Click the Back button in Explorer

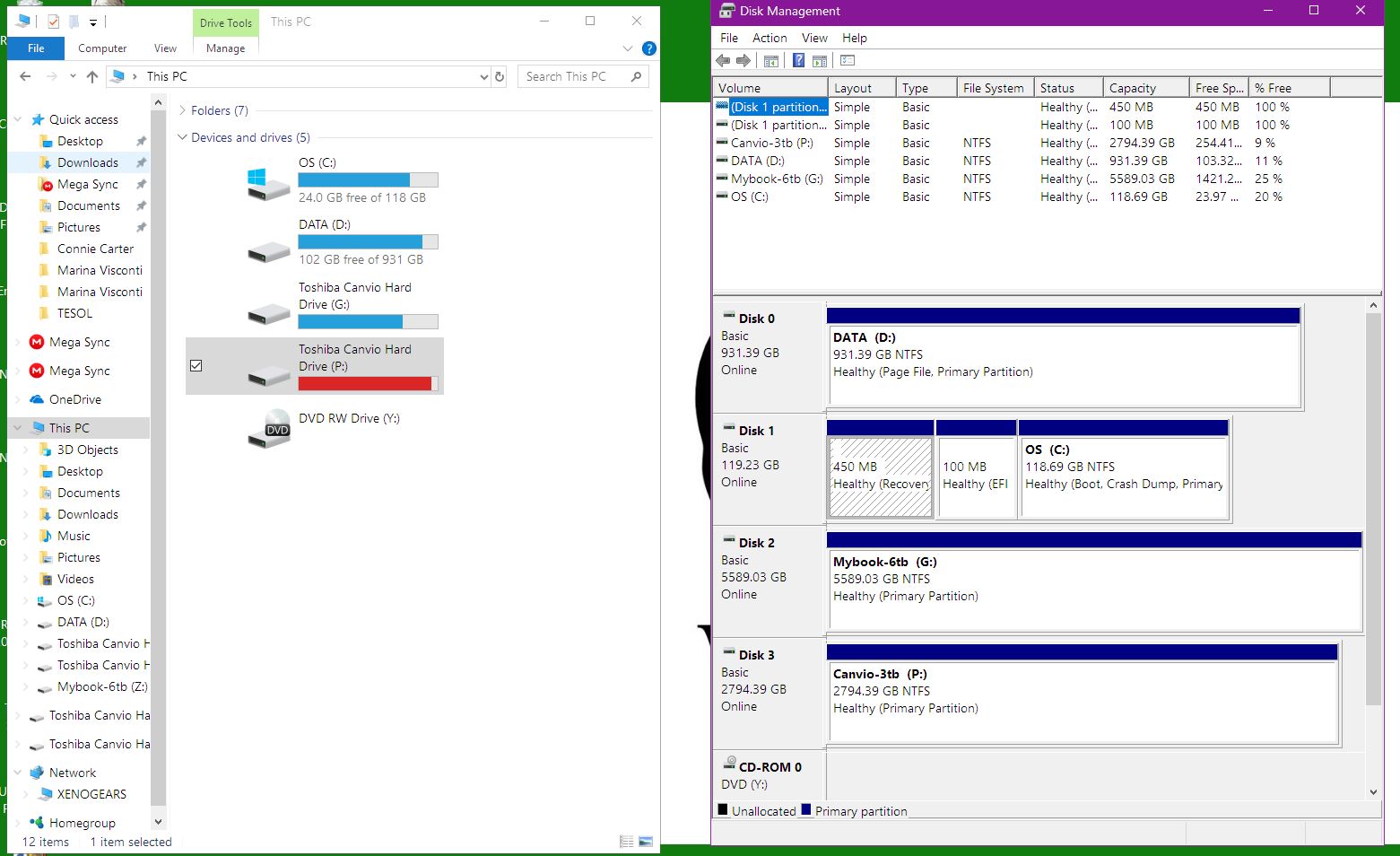point(25,76)
